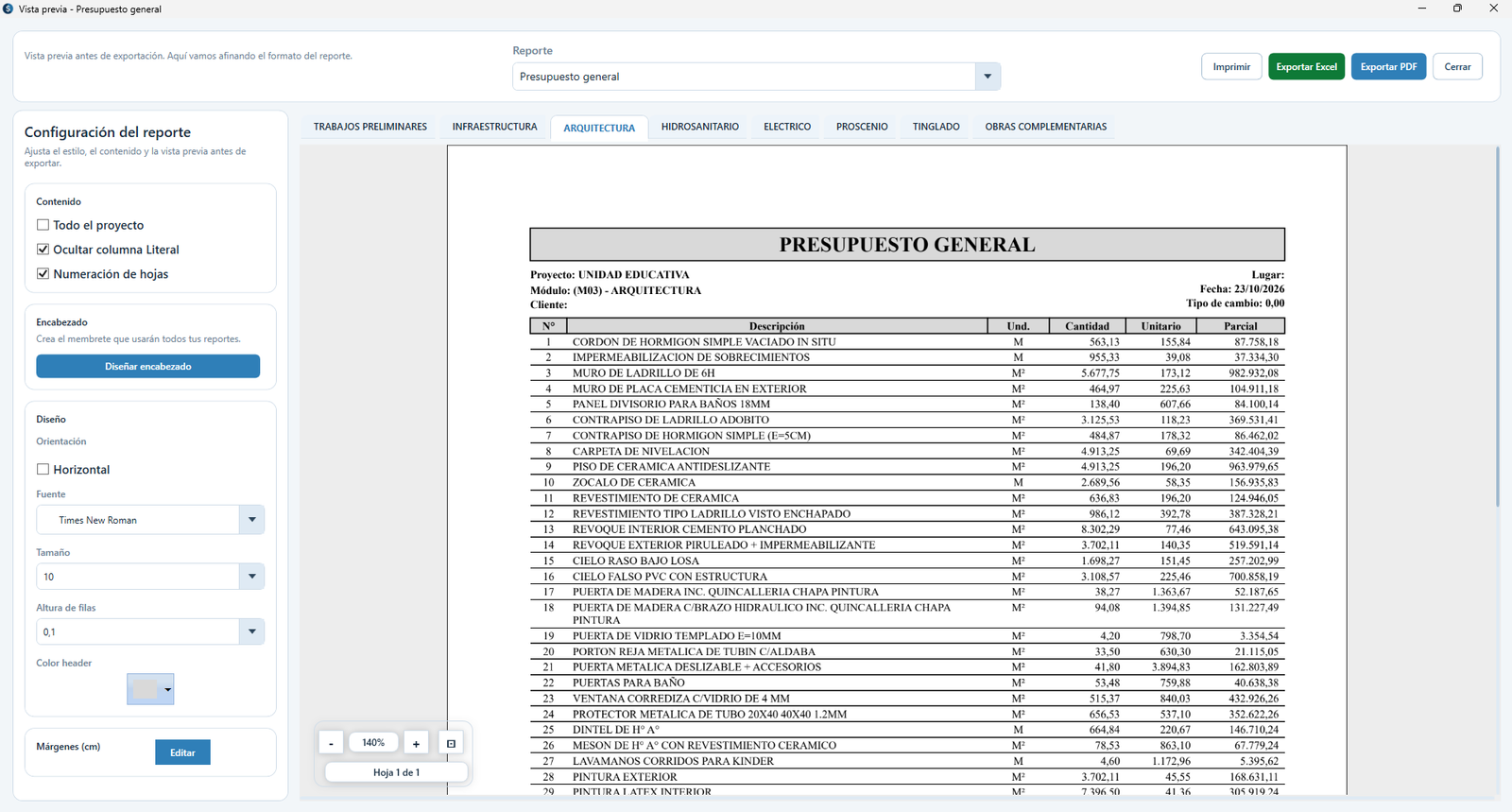Viewport: 1512px width, 812px height.
Task: Click Exportar Excel button
Action: click(x=1307, y=67)
